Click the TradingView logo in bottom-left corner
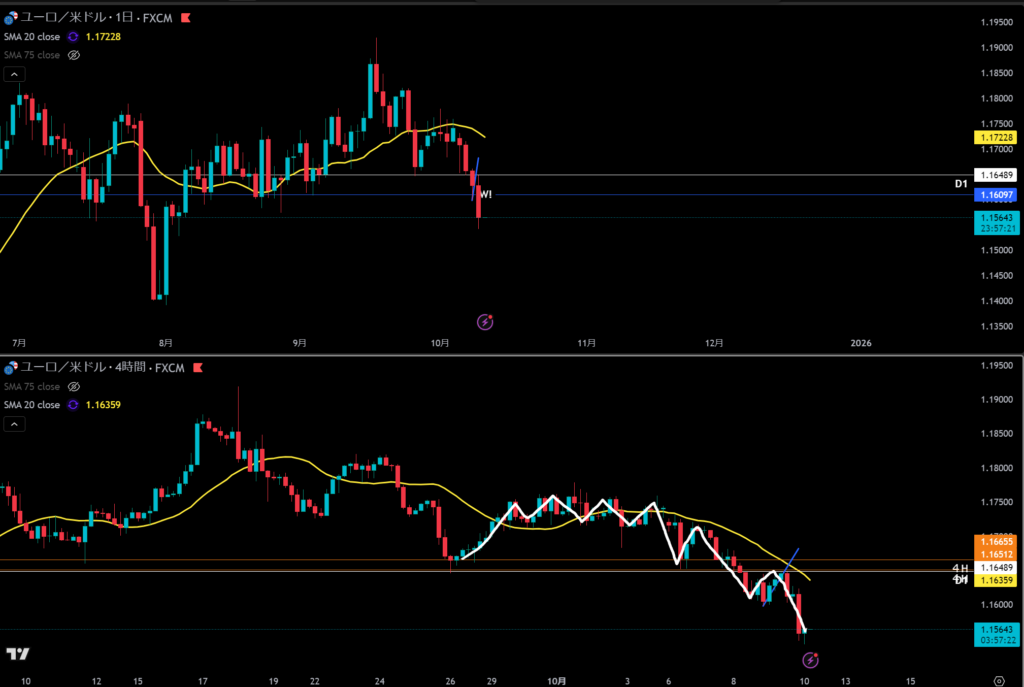This screenshot has width=1024, height=687. (x=17, y=653)
